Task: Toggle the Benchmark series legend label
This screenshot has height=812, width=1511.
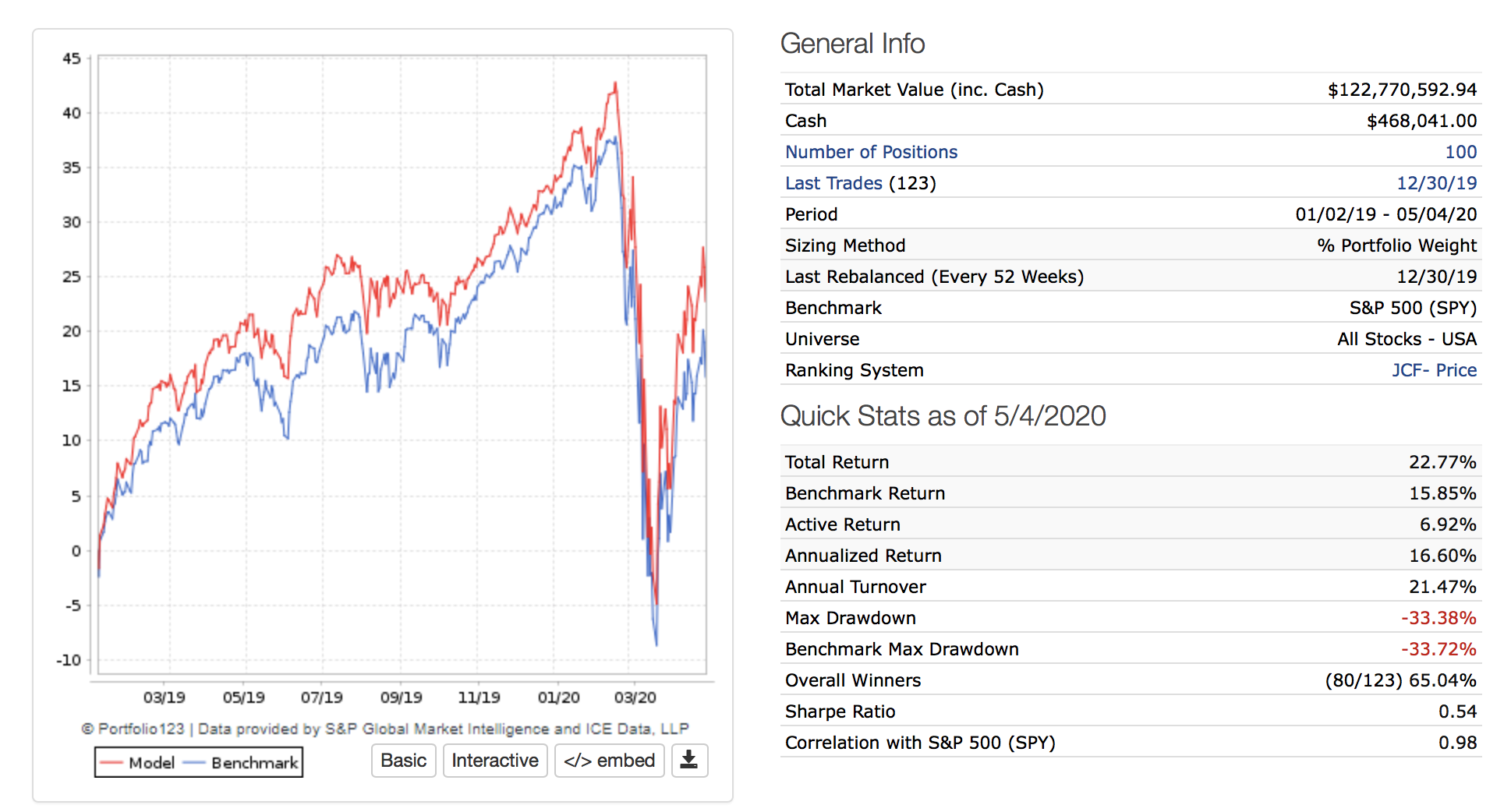Action: click(254, 762)
